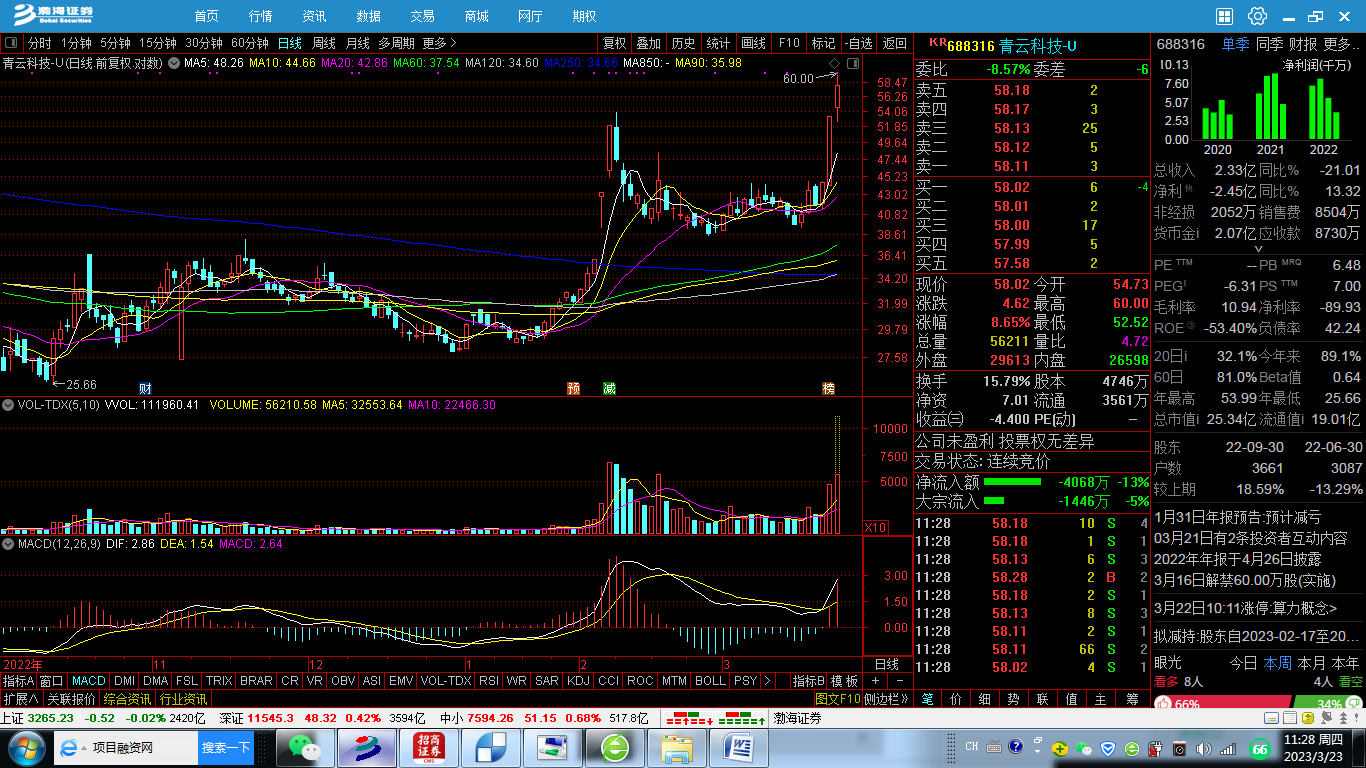The height and width of the screenshot is (768, 1366).
Task: Click 标记 mark button
Action: click(x=823, y=43)
